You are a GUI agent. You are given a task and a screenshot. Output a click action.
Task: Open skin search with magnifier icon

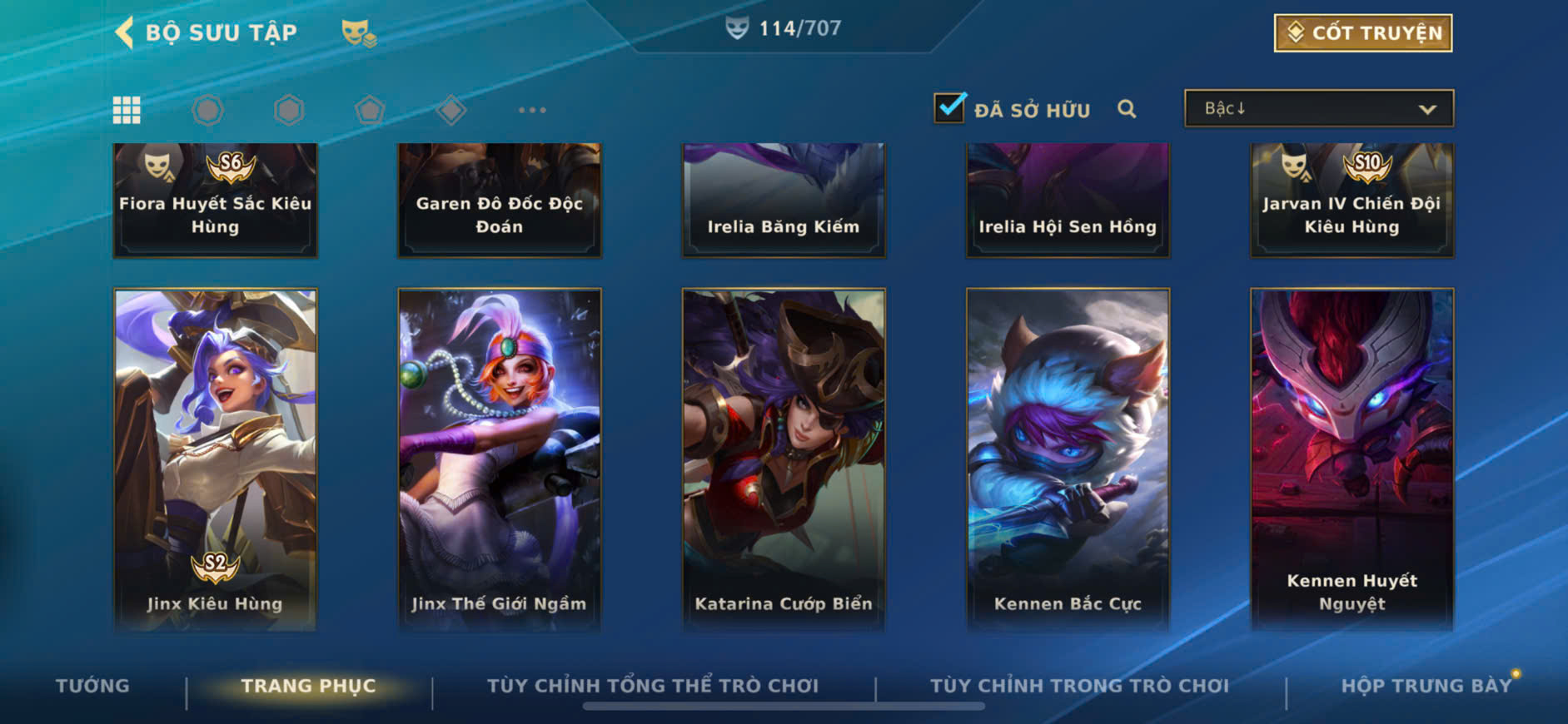1127,109
